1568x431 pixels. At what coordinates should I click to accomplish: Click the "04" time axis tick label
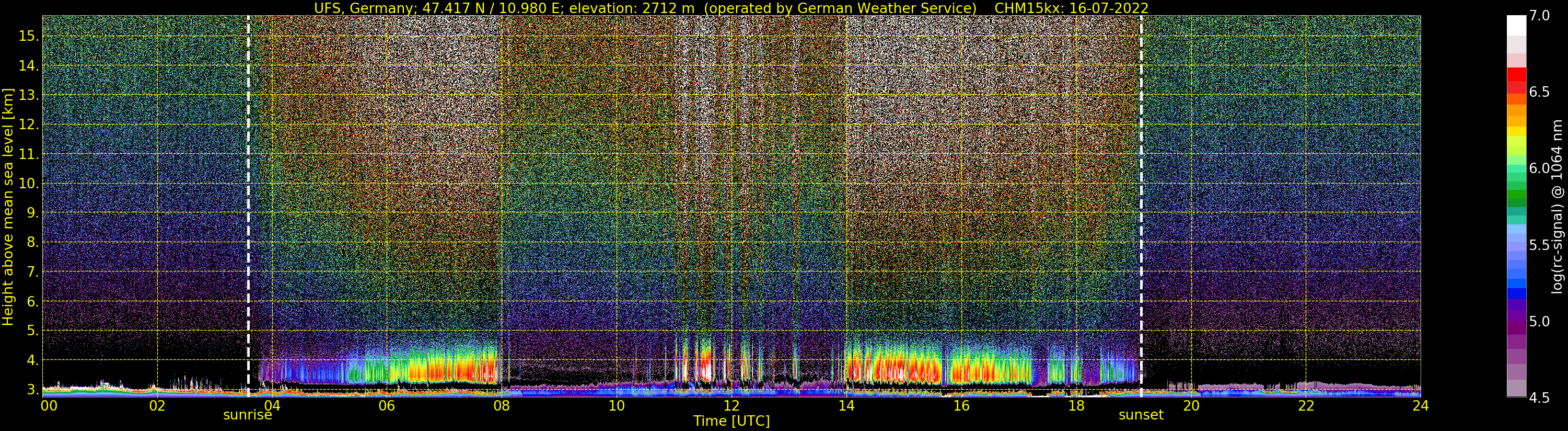(272, 405)
